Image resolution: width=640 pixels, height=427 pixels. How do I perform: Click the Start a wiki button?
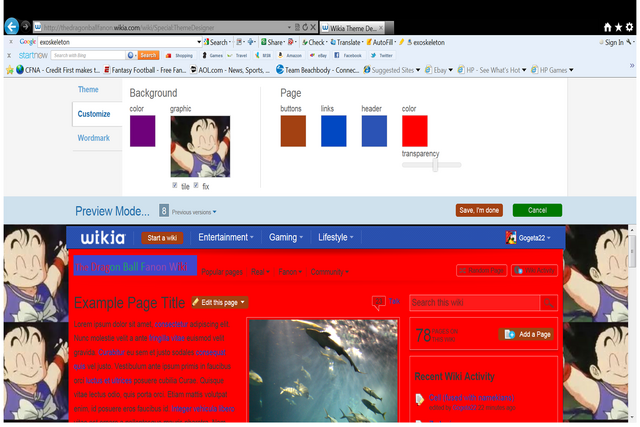tap(162, 238)
